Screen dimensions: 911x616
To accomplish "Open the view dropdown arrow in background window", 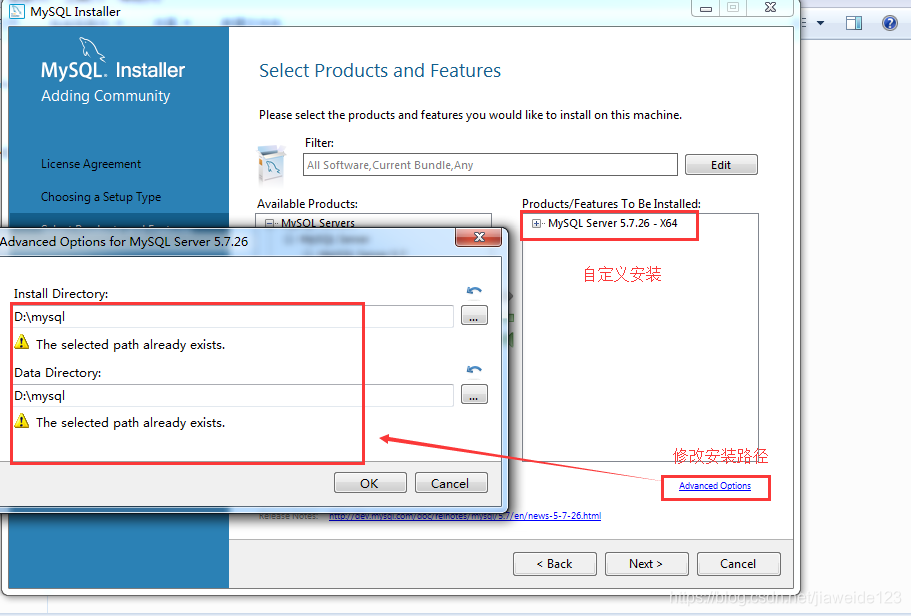I will 820,23.
